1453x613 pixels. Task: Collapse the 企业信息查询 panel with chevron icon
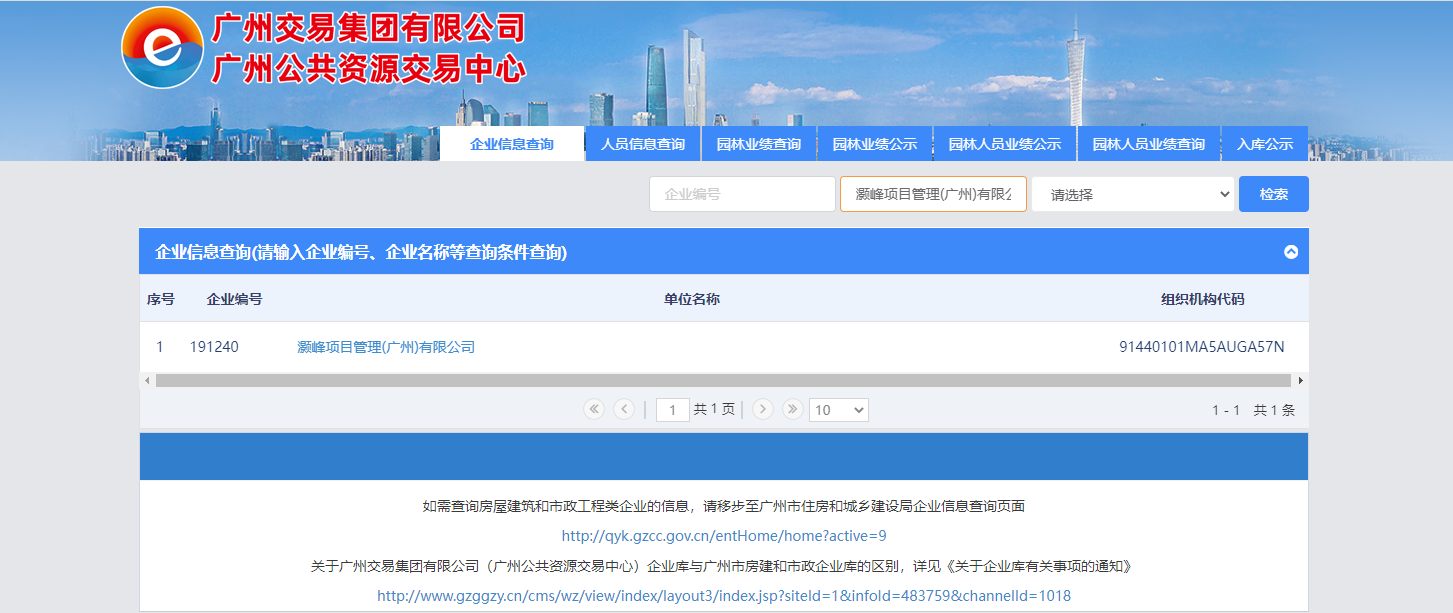click(x=1290, y=252)
